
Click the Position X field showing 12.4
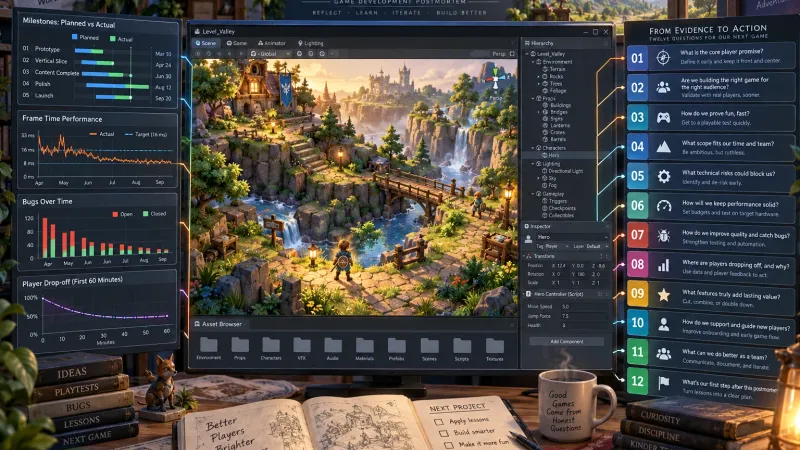point(560,266)
